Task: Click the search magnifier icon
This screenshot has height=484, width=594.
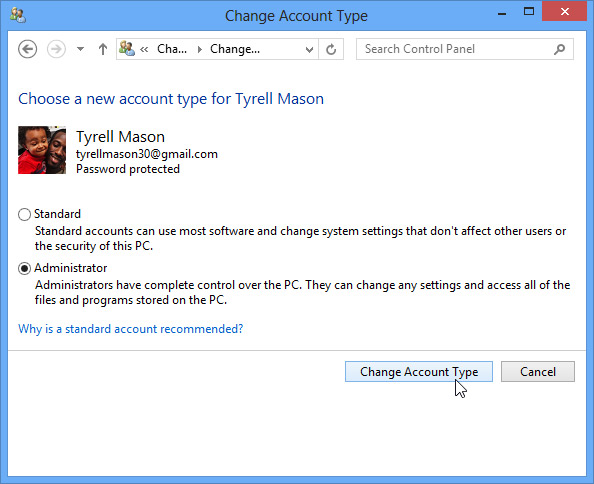Action: [559, 49]
